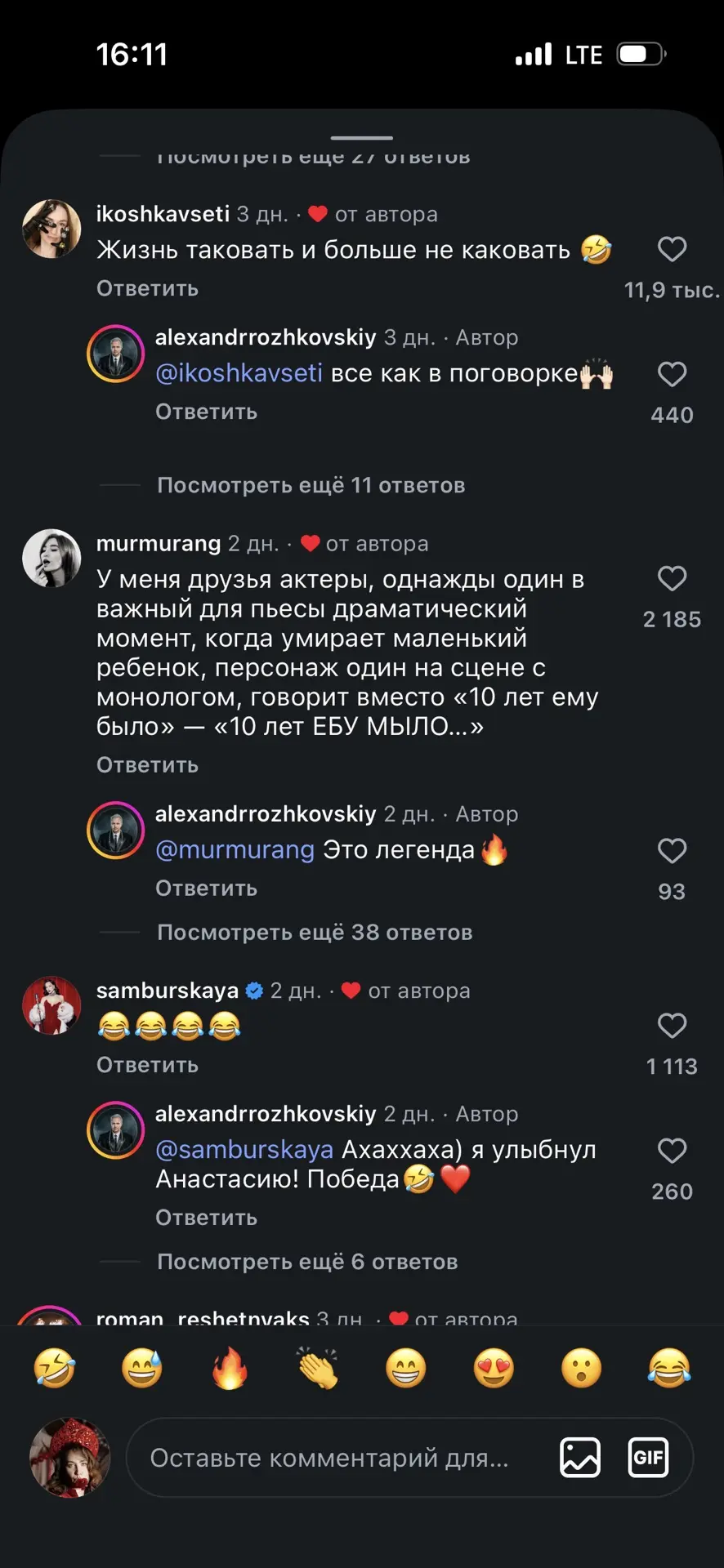Viewport: 724px width, 1568px height.
Task: Reply to samburskaya's comment via Ответить
Action: tap(147, 1065)
